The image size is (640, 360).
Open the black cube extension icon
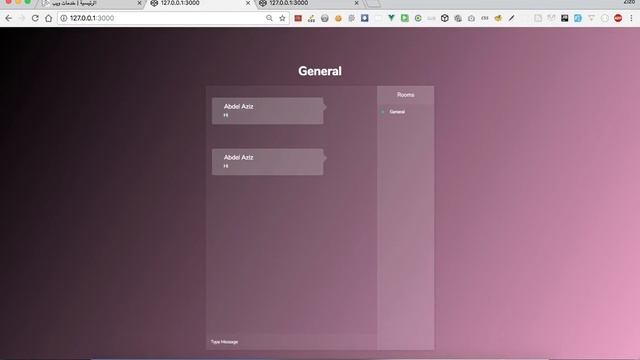tap(444, 18)
